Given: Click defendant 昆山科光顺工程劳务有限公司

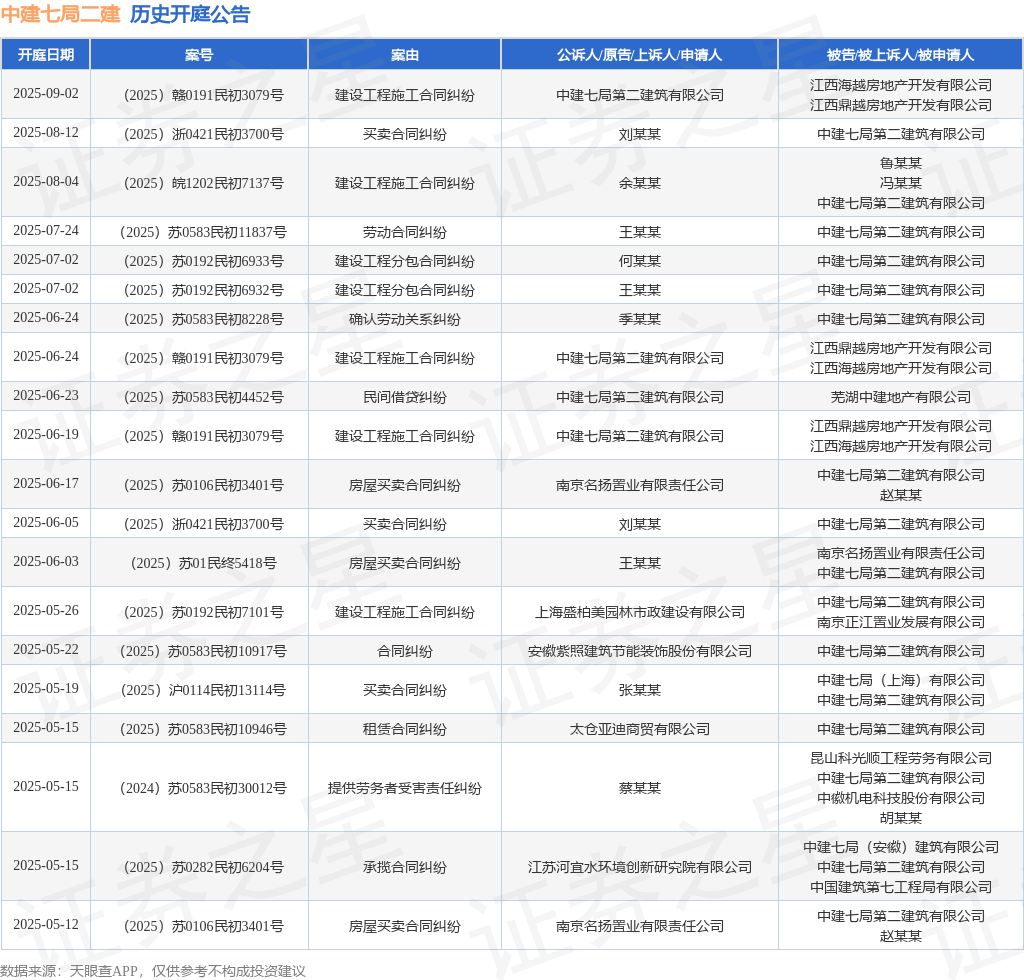Looking at the screenshot, I should 901,758.
